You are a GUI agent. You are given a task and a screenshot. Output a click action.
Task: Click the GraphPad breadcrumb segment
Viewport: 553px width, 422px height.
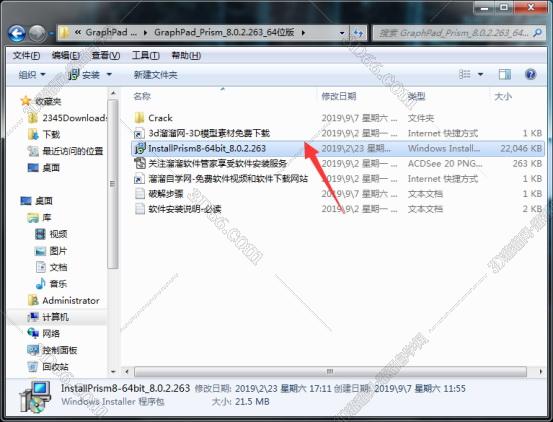coord(111,32)
